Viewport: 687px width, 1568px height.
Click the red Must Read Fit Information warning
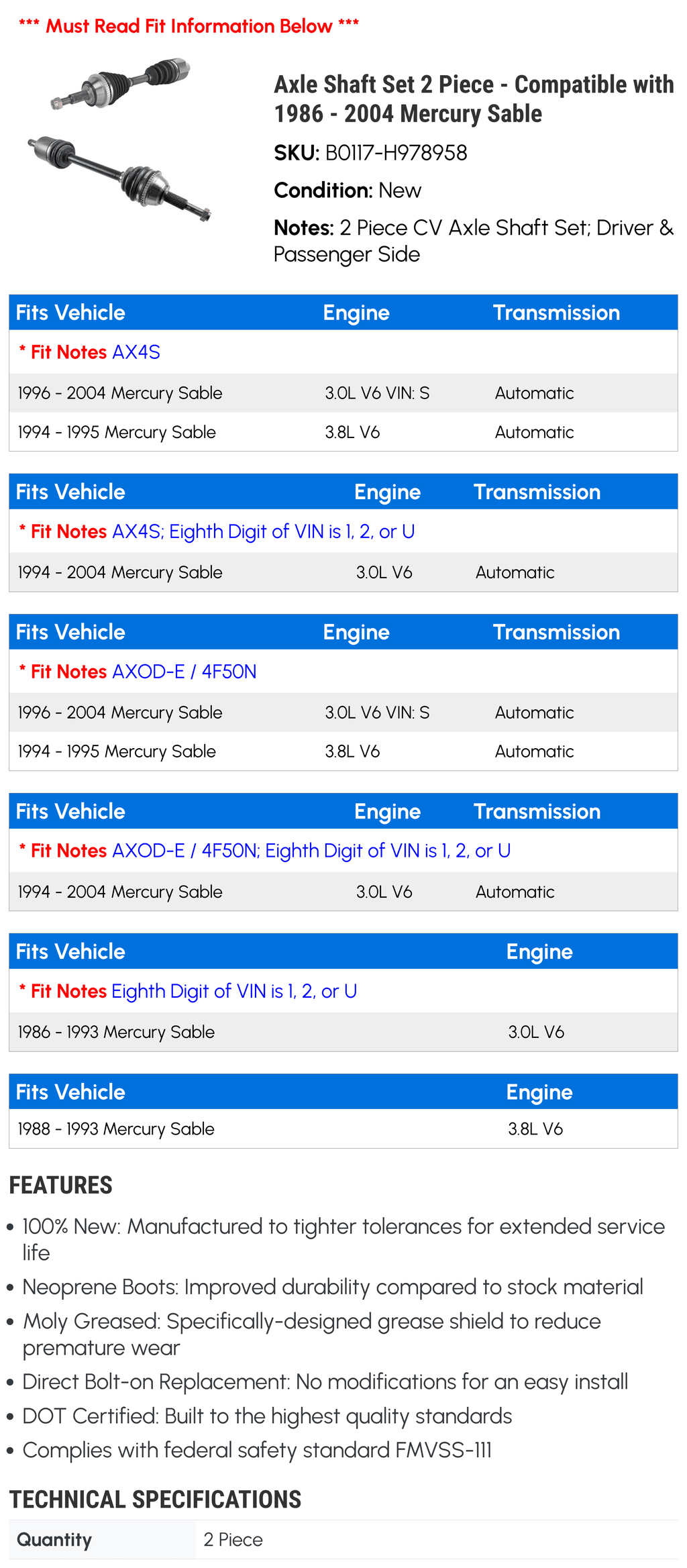[189, 26]
